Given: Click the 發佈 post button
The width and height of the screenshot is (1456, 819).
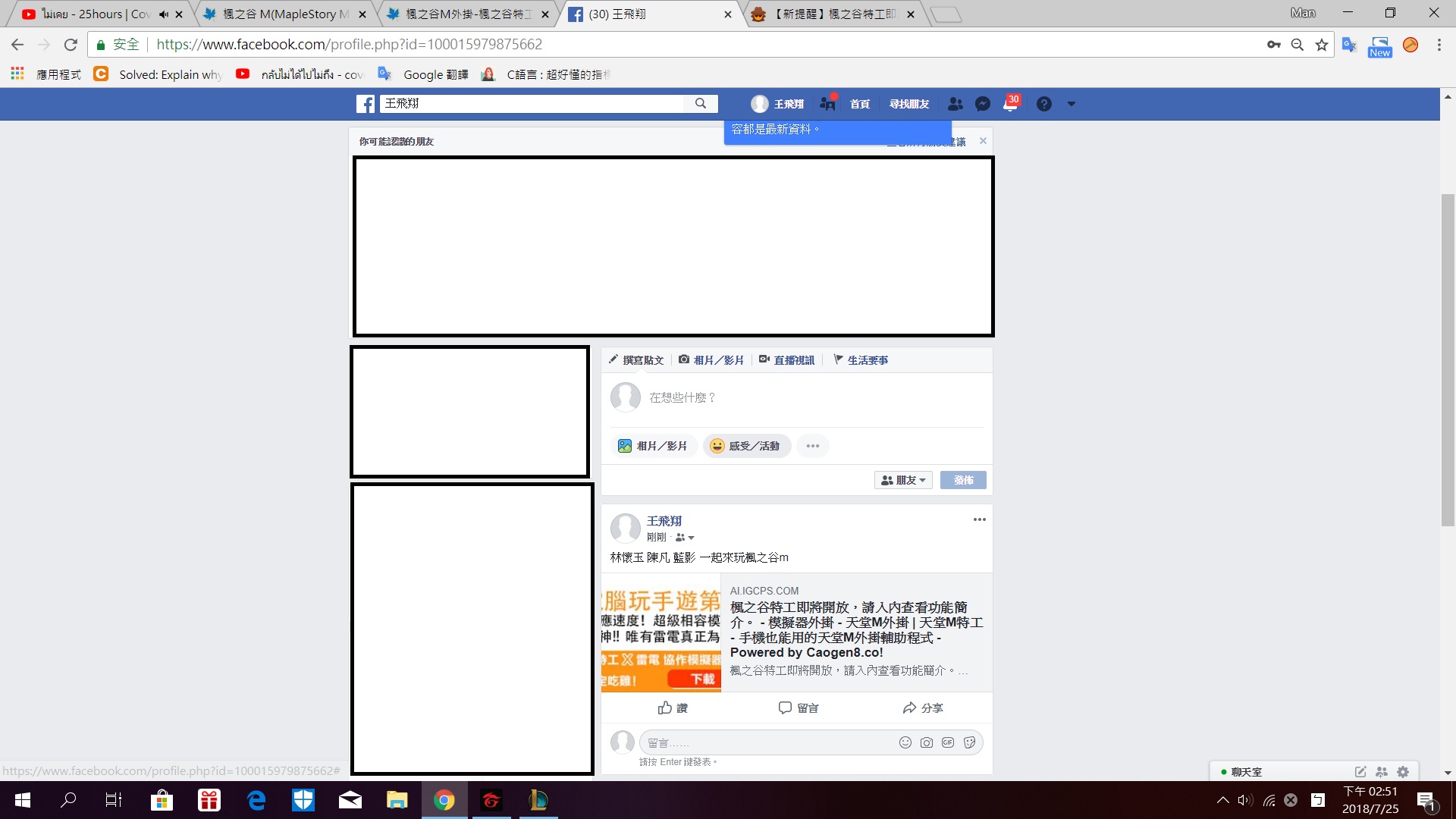Looking at the screenshot, I should [x=963, y=480].
